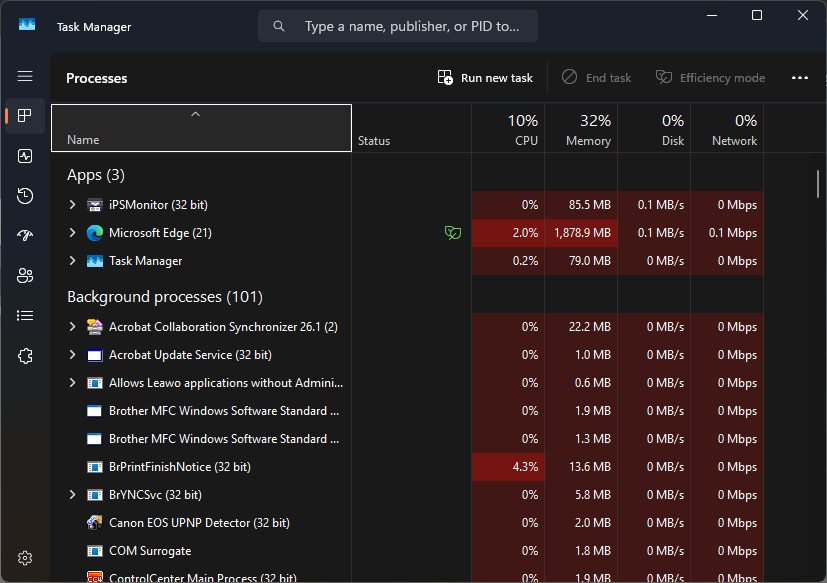
Task: Click BrPrintFinishNotice CPU value 4.3%
Action: click(x=525, y=467)
